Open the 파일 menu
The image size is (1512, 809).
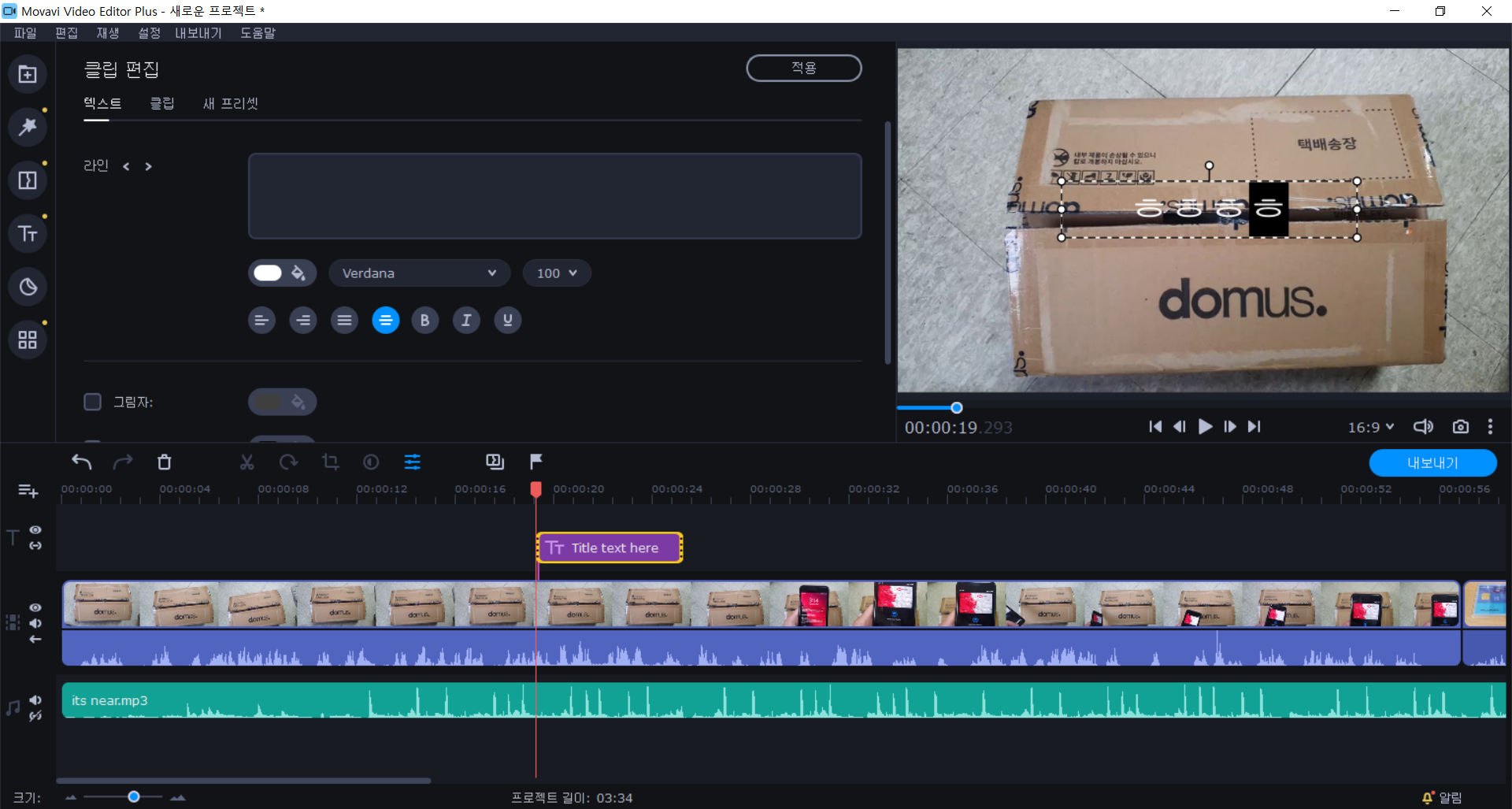point(25,33)
